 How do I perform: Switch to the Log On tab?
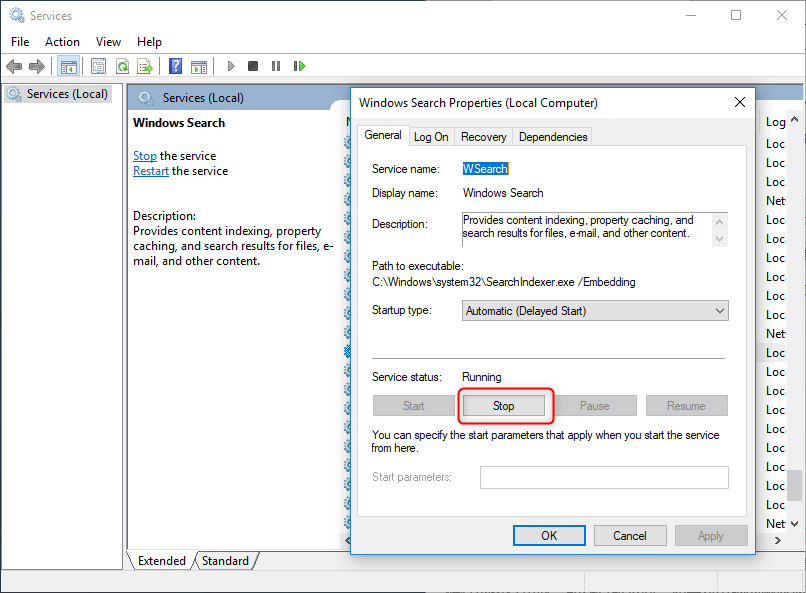(431, 137)
